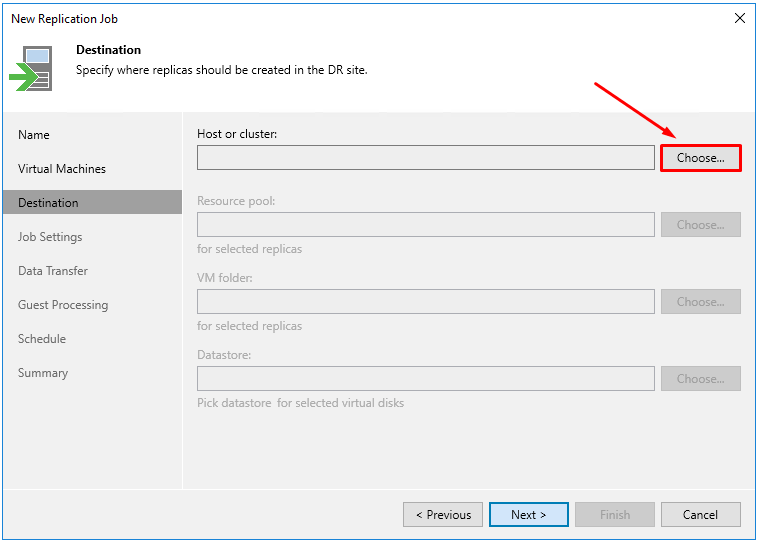Open the Job Settings step
Screen dimensions: 760x543
[x=50, y=237]
